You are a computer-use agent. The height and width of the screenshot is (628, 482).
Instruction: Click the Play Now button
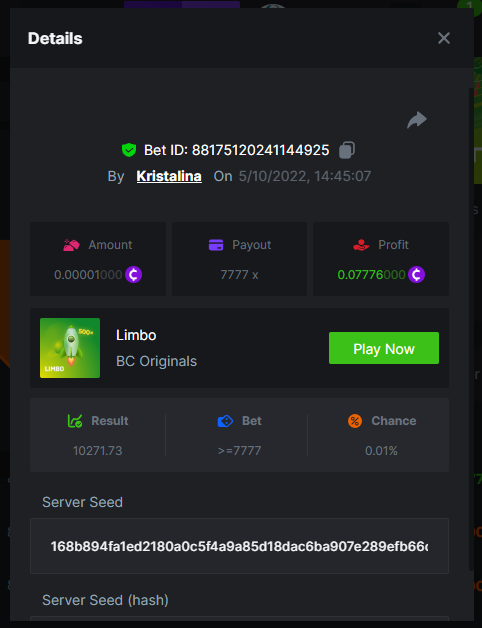coord(384,348)
